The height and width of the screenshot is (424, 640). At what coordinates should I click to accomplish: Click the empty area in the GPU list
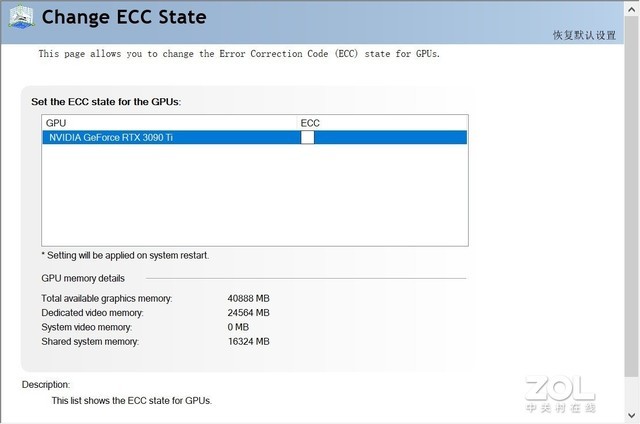[254, 195]
